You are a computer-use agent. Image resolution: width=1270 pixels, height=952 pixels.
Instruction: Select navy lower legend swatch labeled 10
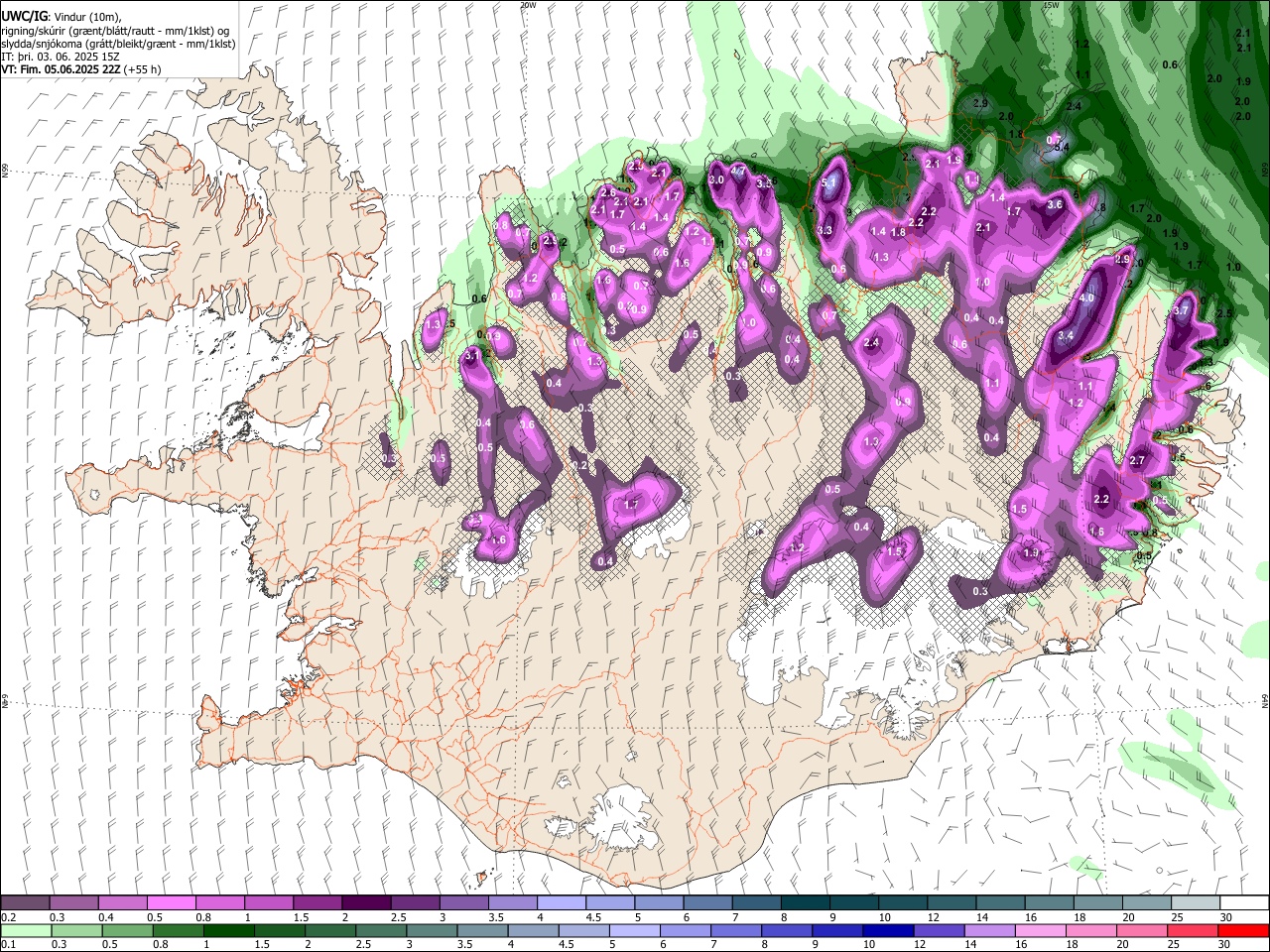tap(886, 930)
